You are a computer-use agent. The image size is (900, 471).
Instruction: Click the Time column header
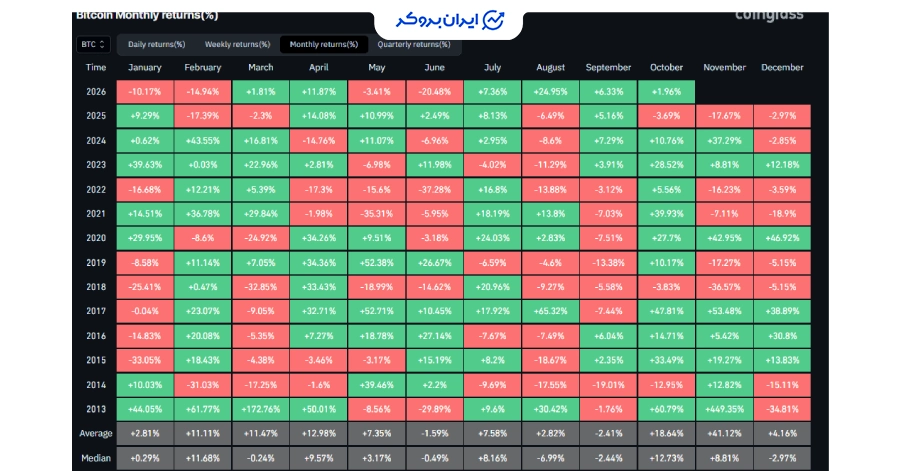click(96, 67)
